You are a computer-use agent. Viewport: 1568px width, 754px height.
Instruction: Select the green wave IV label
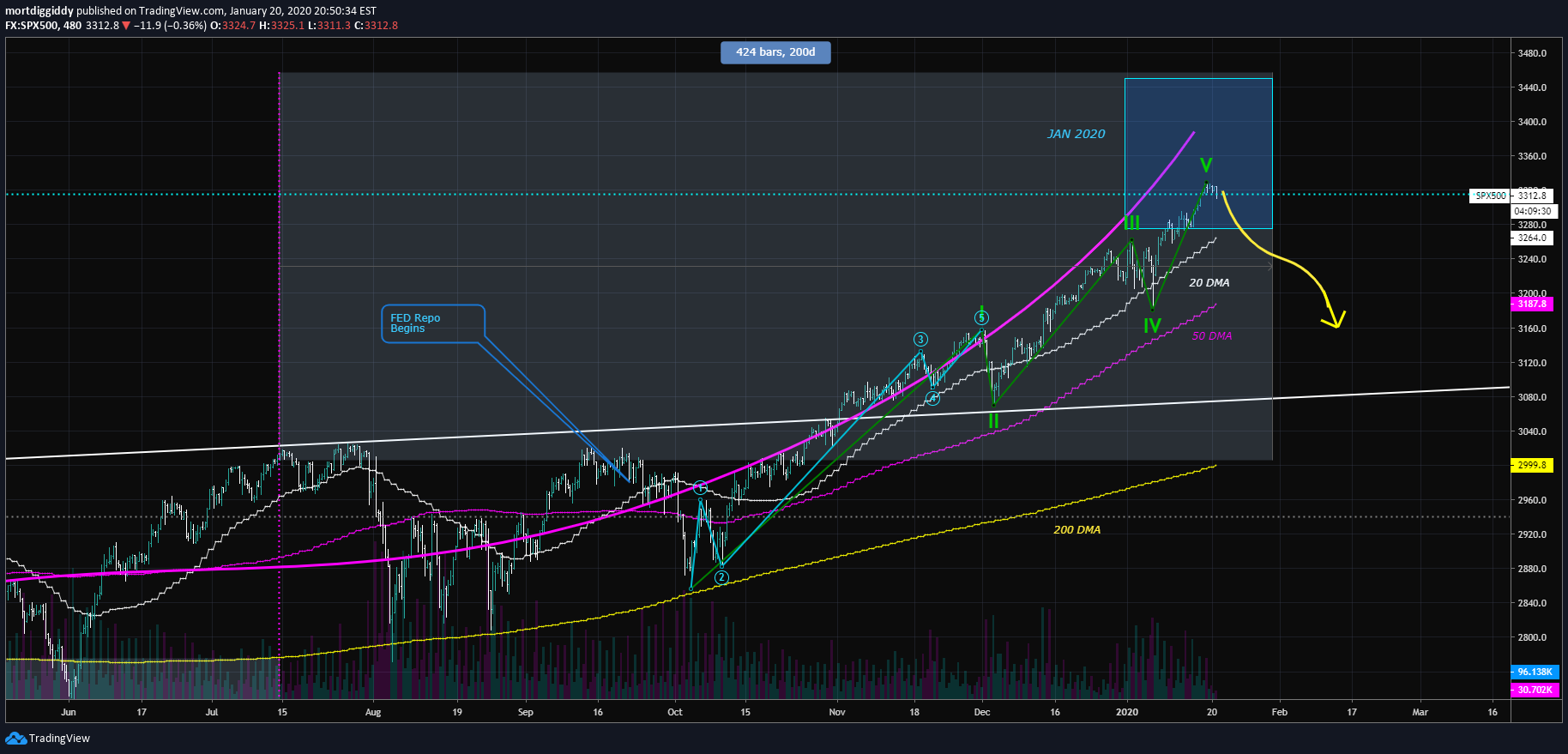[1152, 325]
